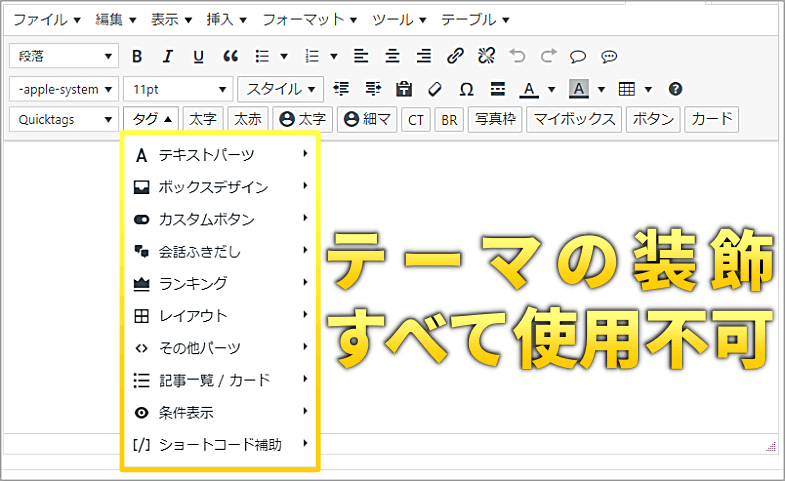This screenshot has width=785, height=481.
Task: Open the 段落 paragraph format dropdown
Action: [64, 56]
